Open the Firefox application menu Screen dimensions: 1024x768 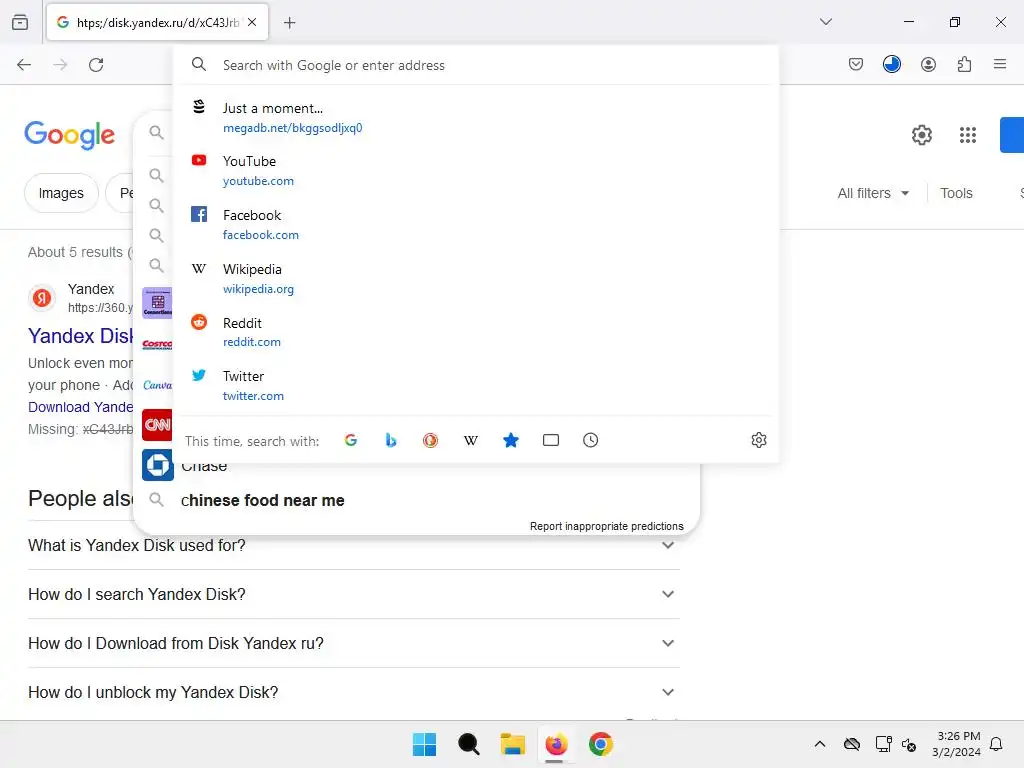pyautogui.click(x=1000, y=64)
